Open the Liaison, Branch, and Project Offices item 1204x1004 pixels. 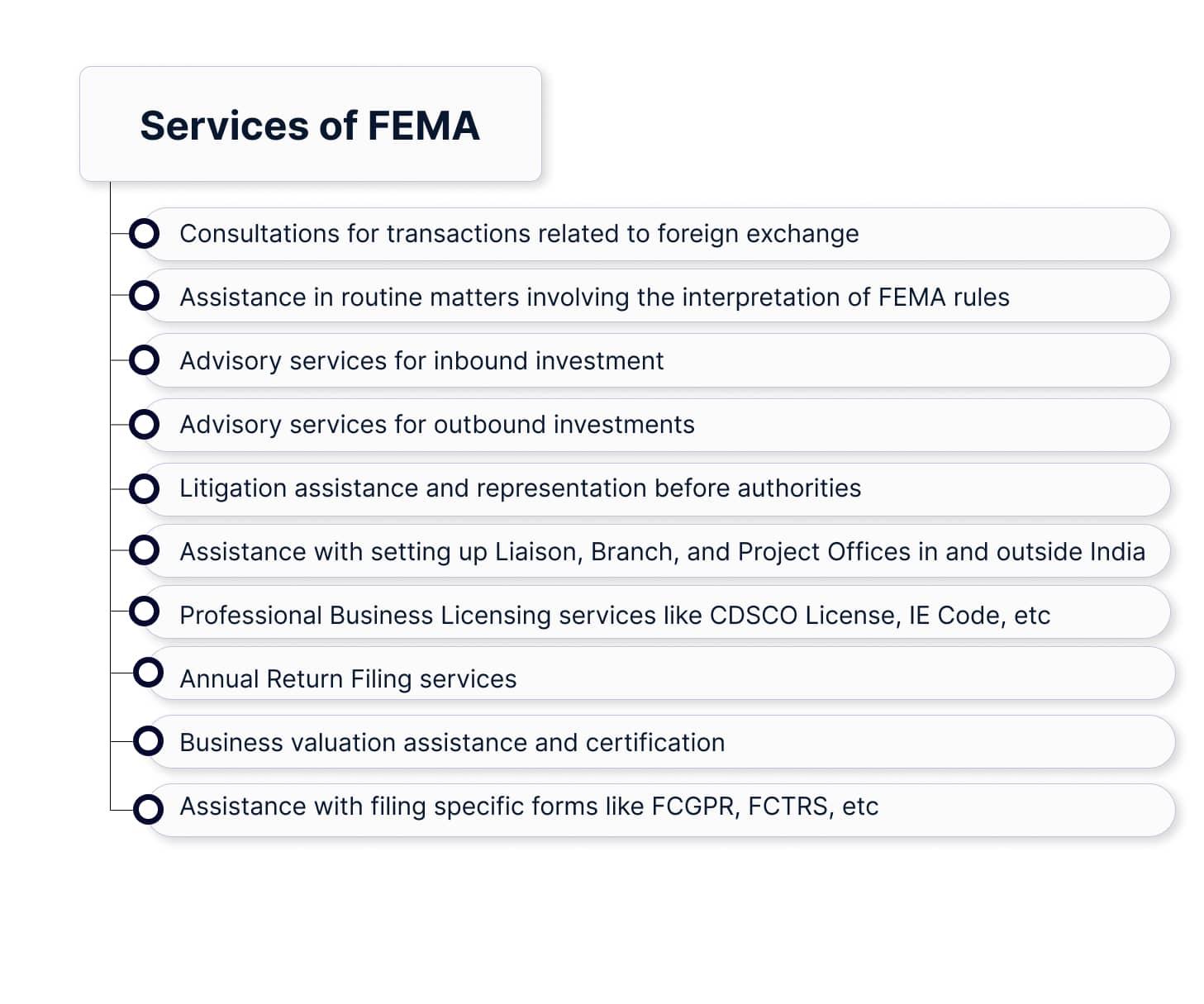pyautogui.click(x=662, y=552)
